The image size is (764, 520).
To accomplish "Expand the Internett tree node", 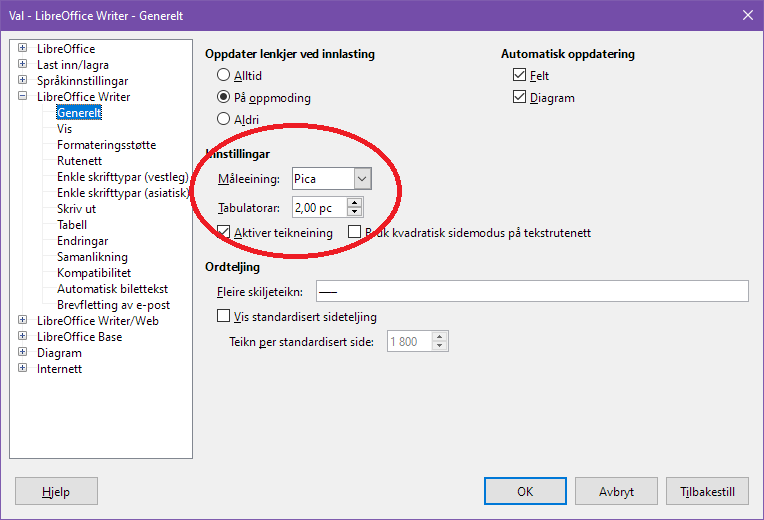I will (x=22, y=368).
